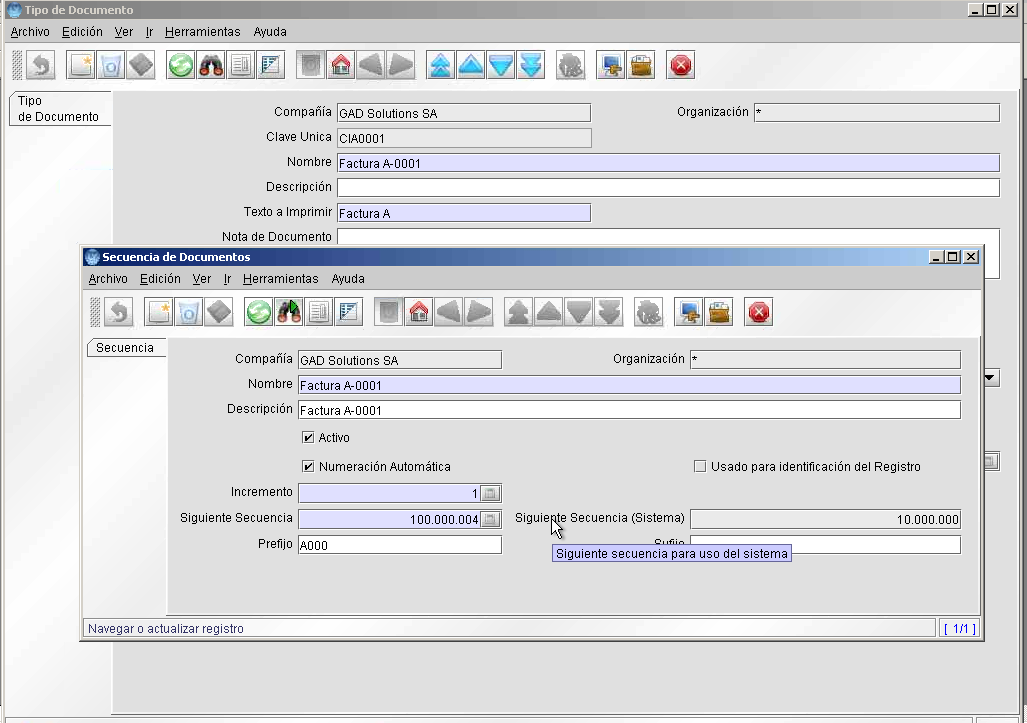Image resolution: width=1027 pixels, height=723 pixels.
Task: Open the partially hidden dropdown arrow in Tipo de Documento
Action: coord(991,378)
